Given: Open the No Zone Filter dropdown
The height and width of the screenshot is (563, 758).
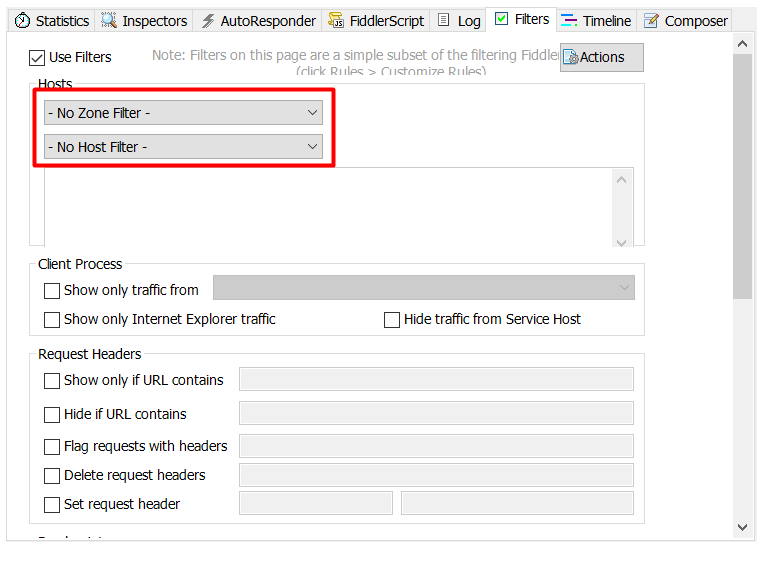Looking at the screenshot, I should [x=183, y=113].
